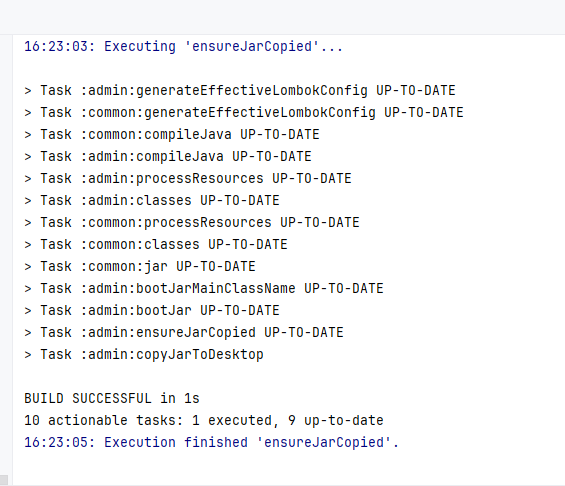The height and width of the screenshot is (486, 565).
Task: Click the ":common:jar UP-TO-DATE" line
Action: pos(140,267)
